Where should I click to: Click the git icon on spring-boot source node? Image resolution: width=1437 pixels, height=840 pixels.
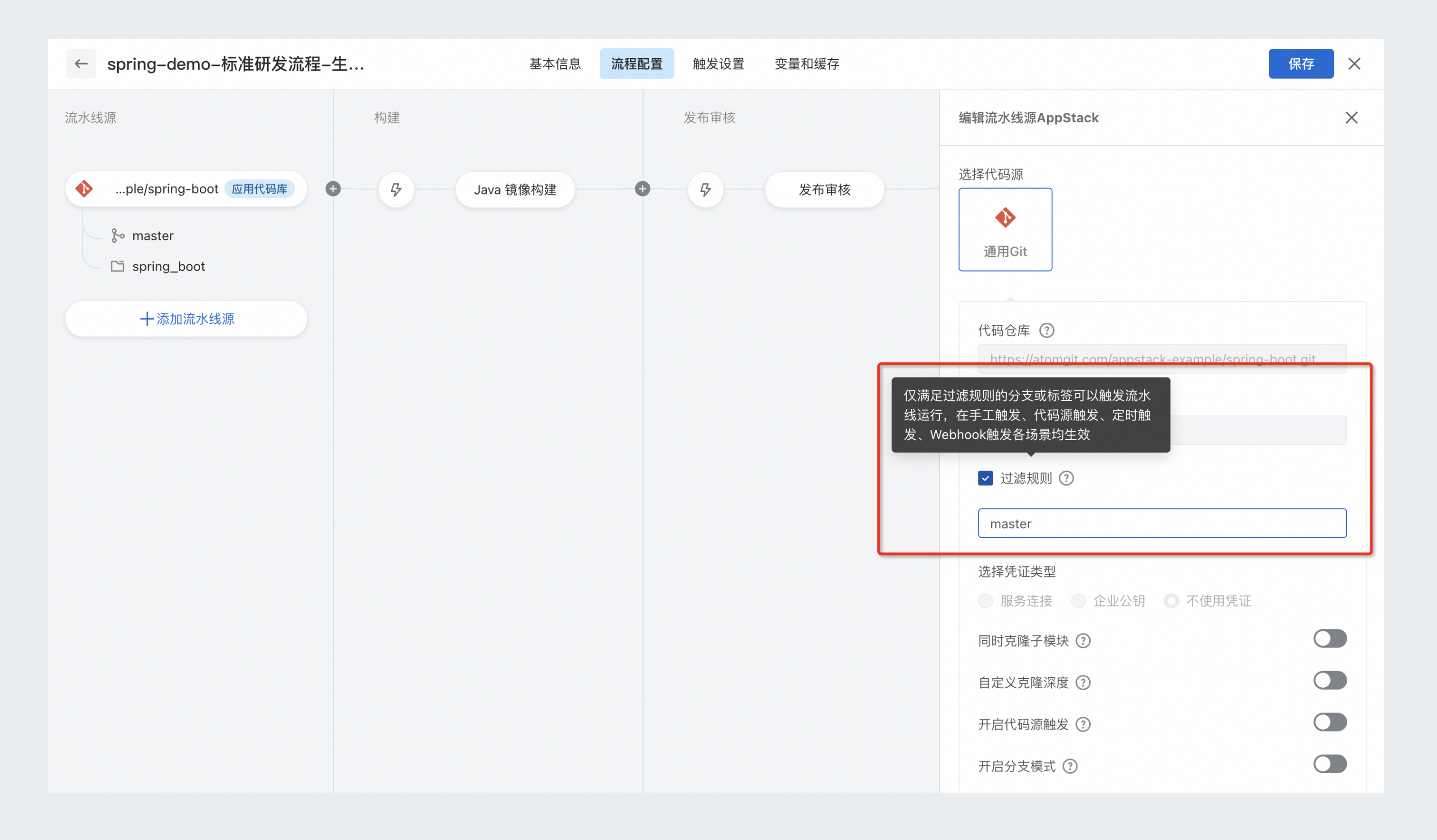click(x=85, y=189)
